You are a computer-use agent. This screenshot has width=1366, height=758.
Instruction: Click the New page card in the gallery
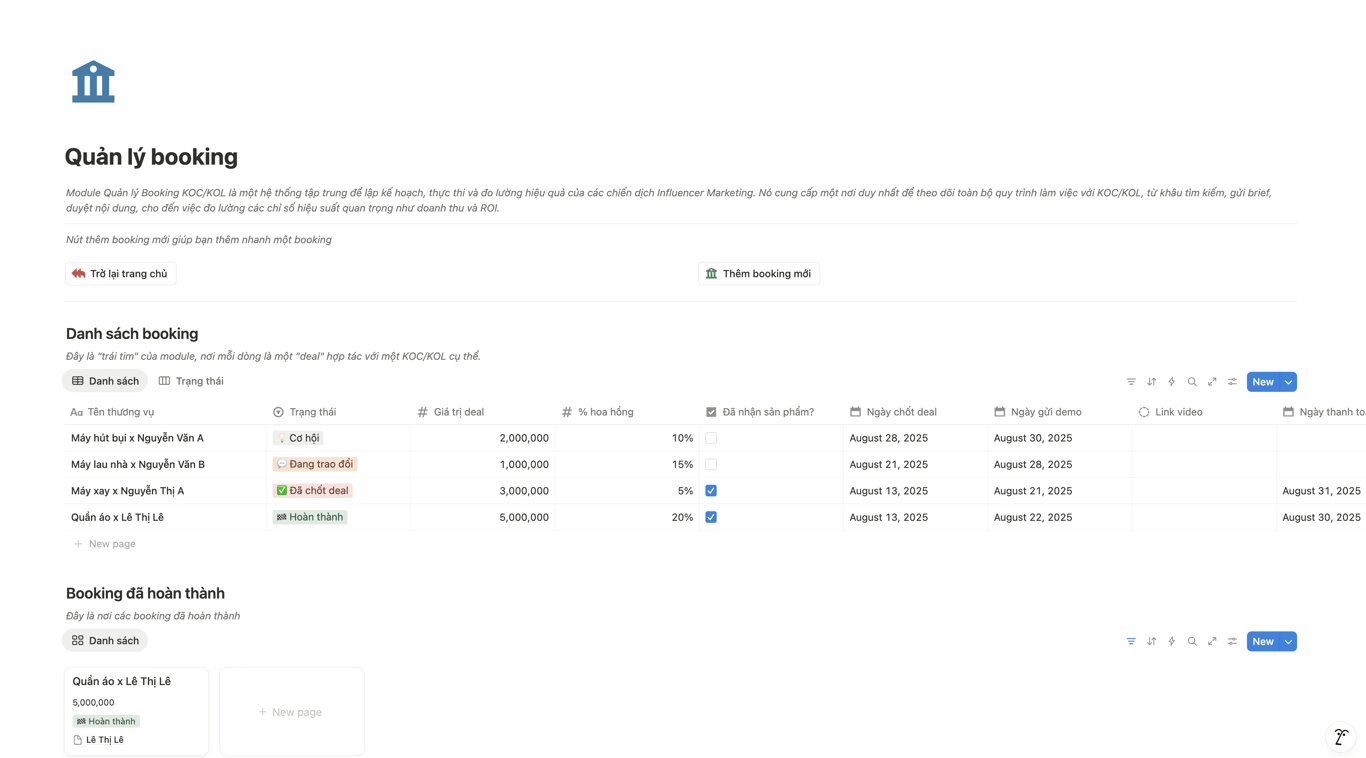(x=292, y=712)
